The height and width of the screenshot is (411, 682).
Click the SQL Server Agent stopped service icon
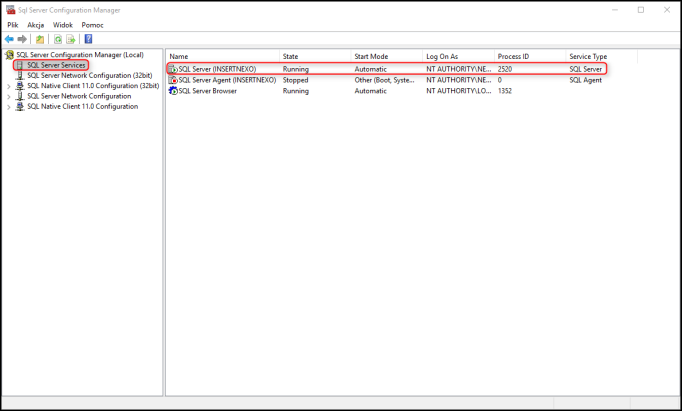tap(173, 80)
